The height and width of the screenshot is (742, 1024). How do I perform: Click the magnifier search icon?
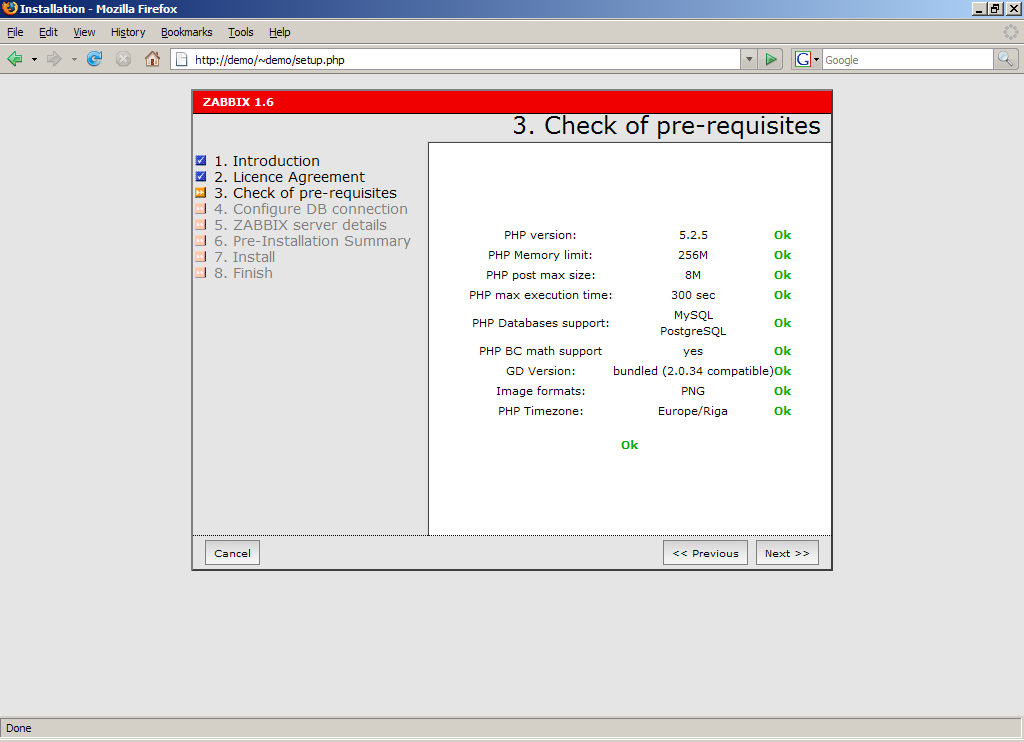point(1006,59)
